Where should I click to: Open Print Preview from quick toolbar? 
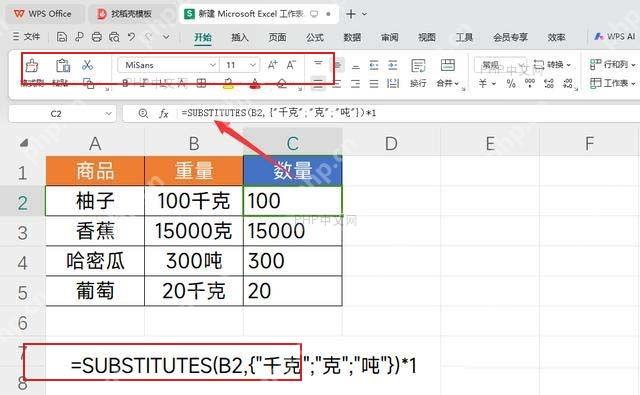coord(114,37)
